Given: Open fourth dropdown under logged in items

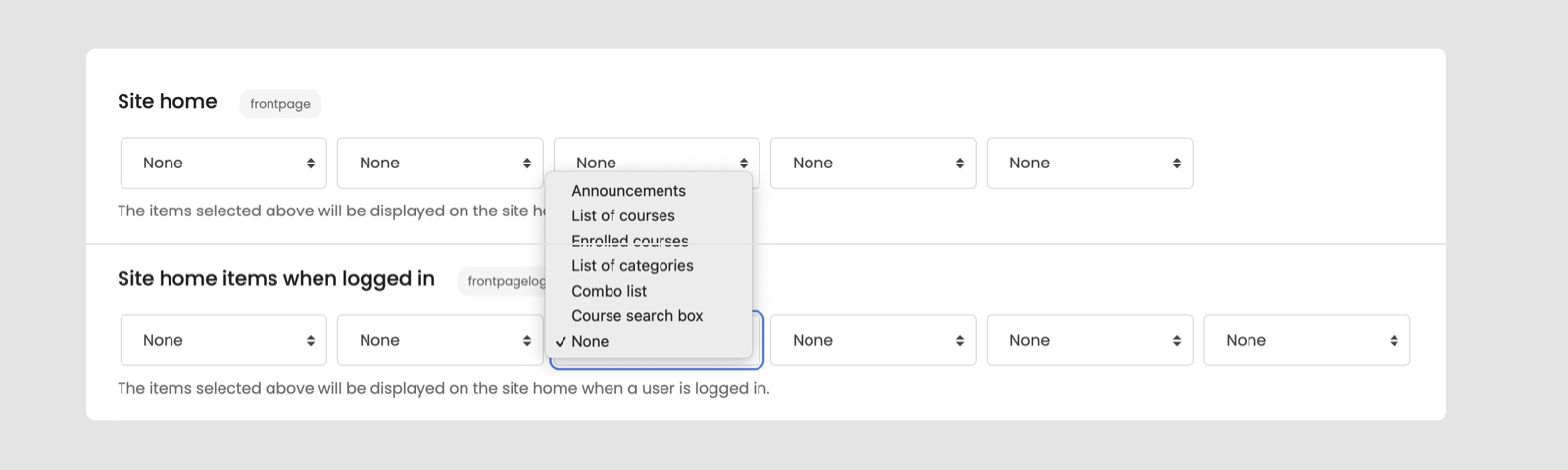Looking at the screenshot, I should pyautogui.click(x=873, y=340).
